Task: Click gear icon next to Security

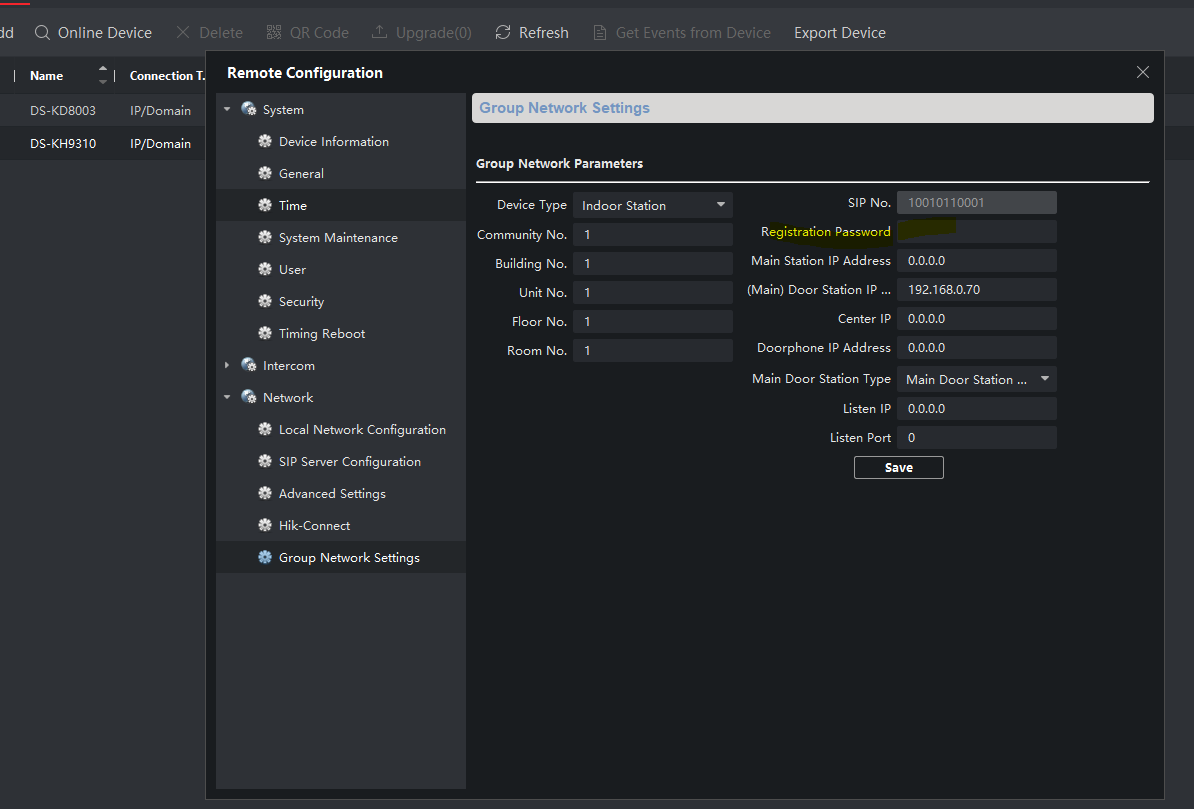Action: pyautogui.click(x=265, y=302)
